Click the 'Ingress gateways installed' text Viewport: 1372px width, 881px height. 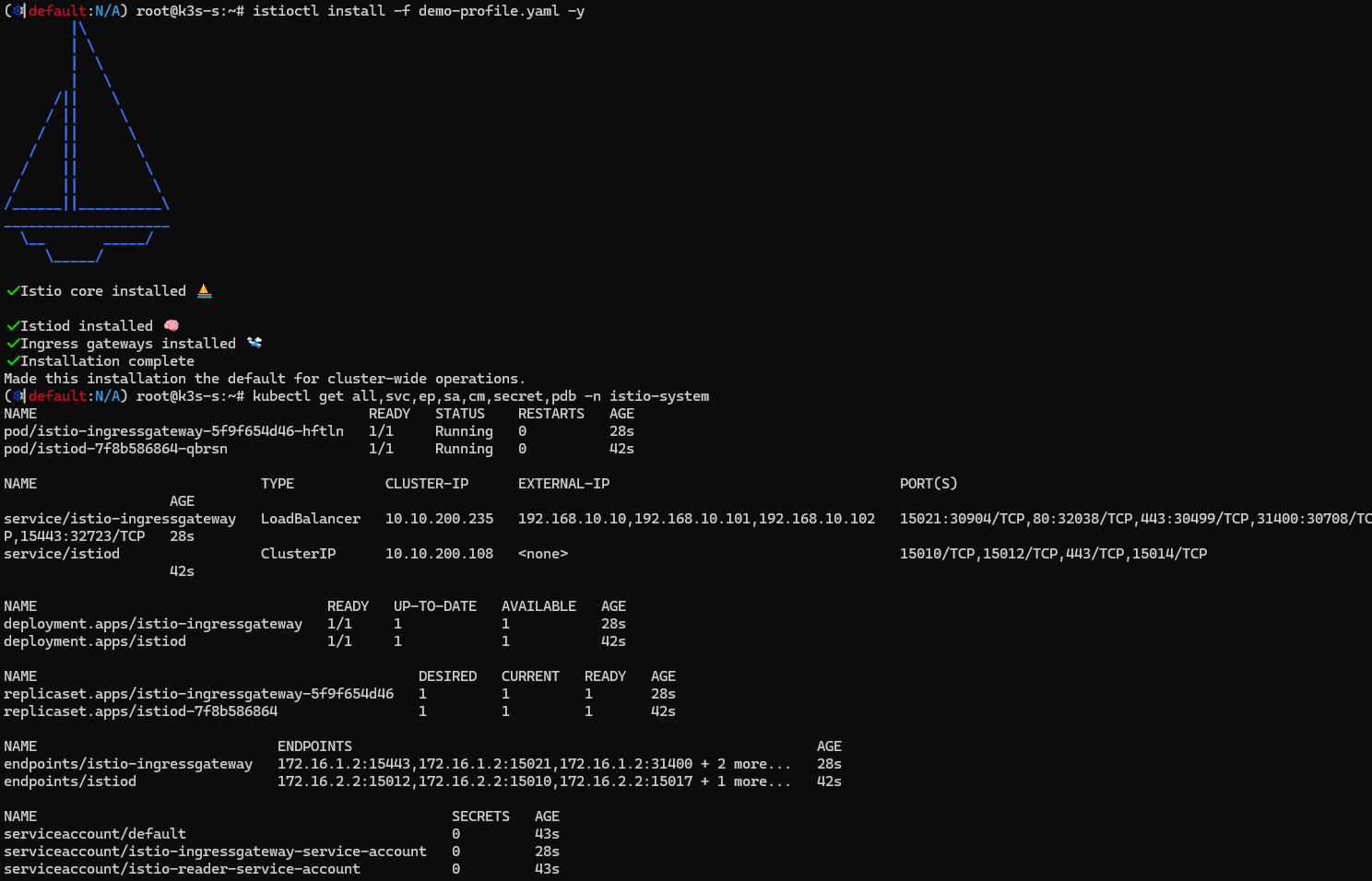pos(128,344)
